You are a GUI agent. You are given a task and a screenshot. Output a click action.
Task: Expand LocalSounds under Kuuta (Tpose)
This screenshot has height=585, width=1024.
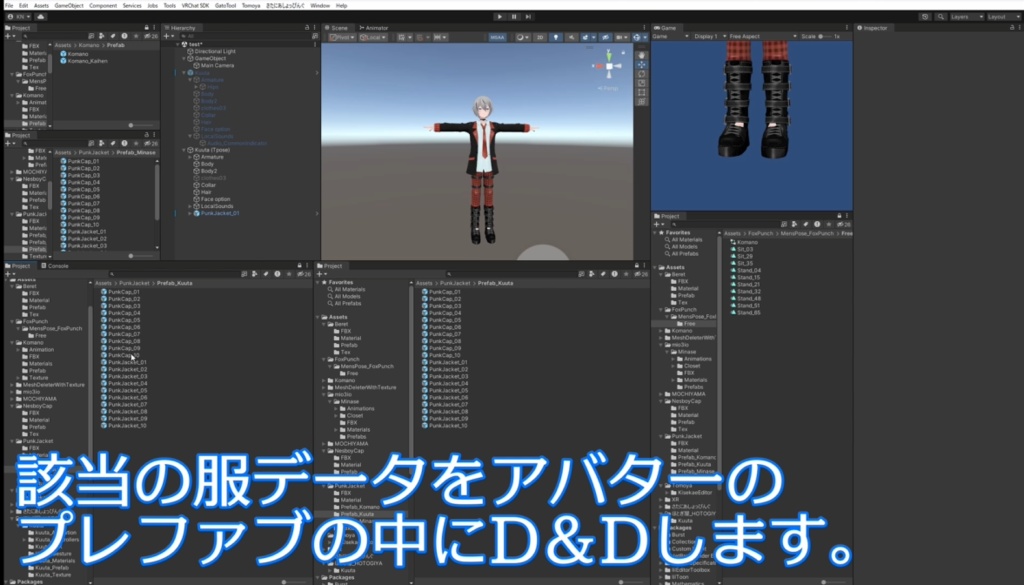tap(190, 206)
